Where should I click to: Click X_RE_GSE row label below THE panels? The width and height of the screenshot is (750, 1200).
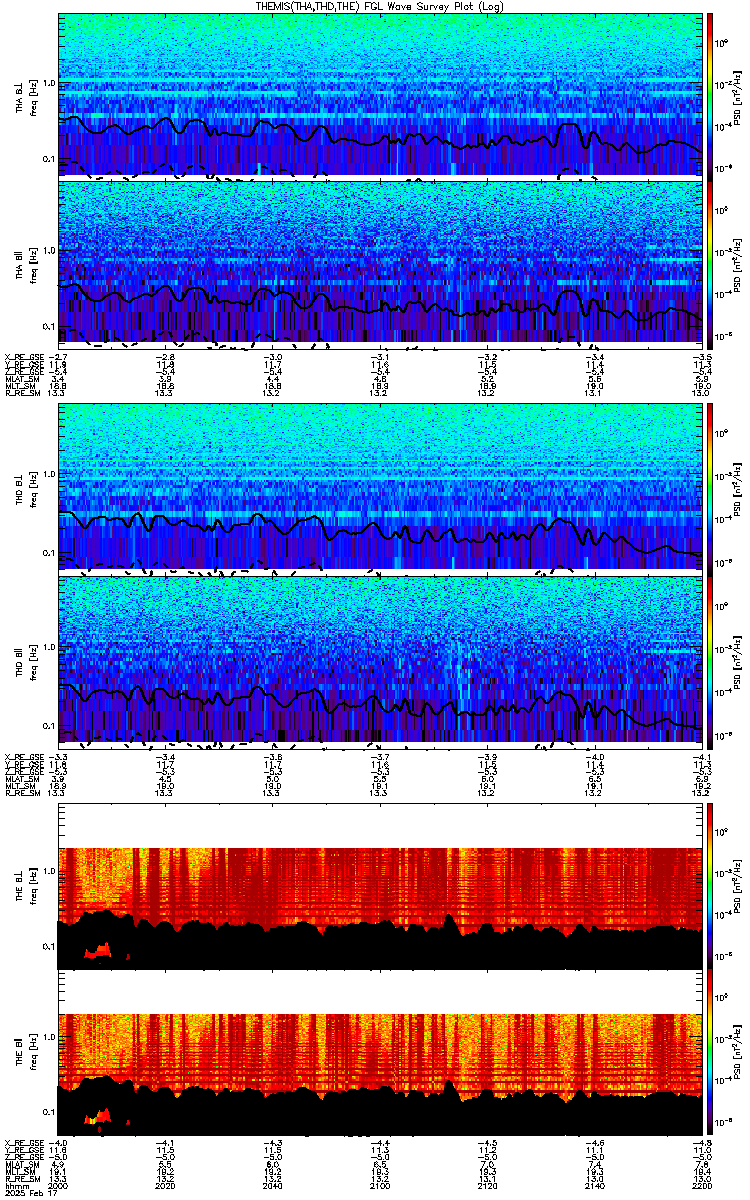pyautogui.click(x=22, y=1142)
